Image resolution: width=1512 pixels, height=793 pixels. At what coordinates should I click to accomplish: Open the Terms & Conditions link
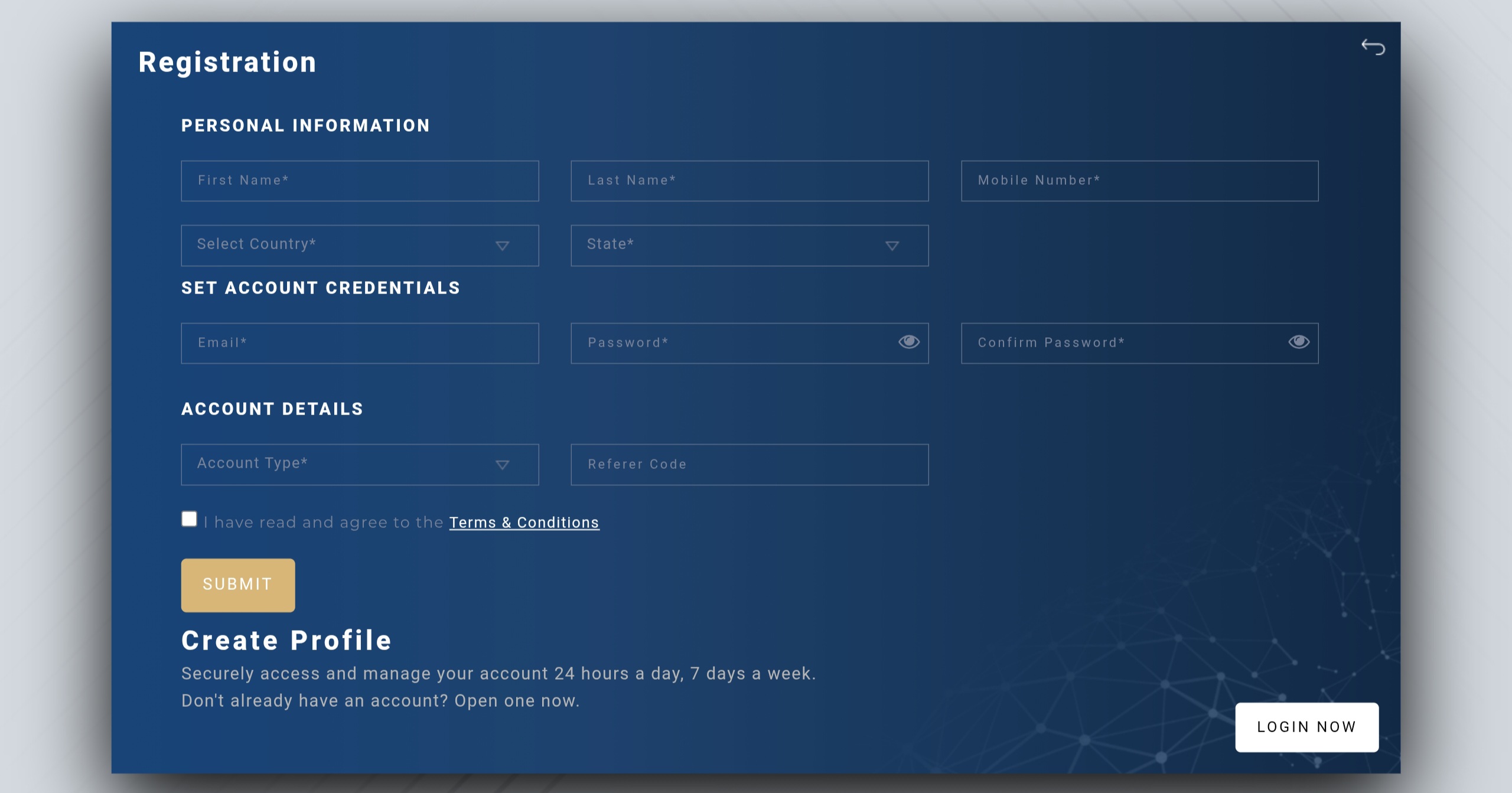(x=524, y=523)
